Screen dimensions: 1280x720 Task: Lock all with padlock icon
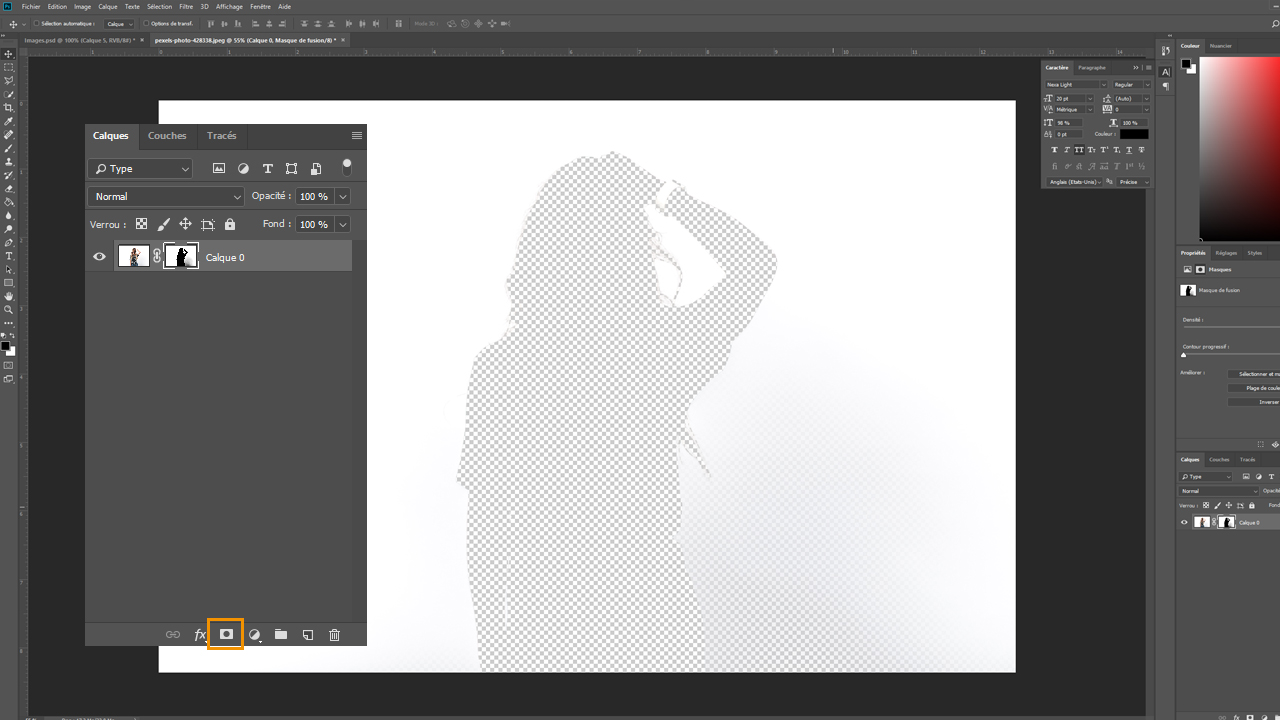tap(230, 225)
